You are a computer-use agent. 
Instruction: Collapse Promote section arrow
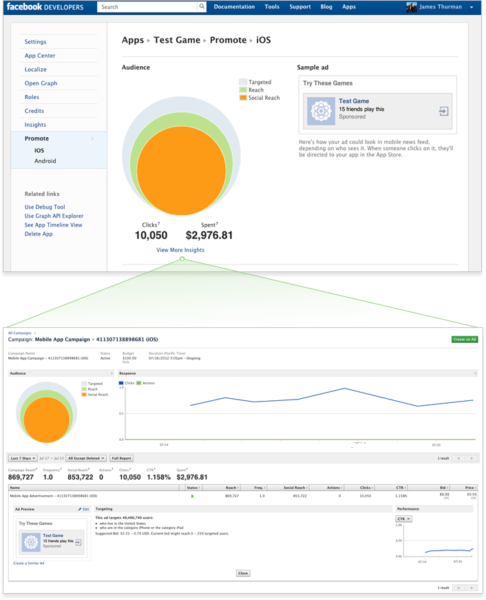coord(92,138)
